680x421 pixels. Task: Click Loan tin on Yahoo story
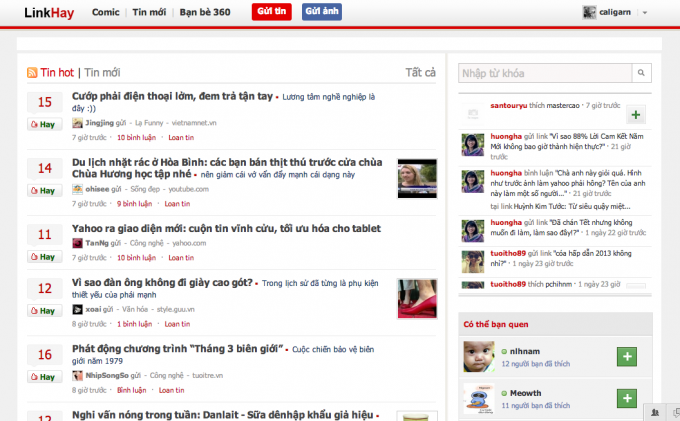(x=181, y=258)
